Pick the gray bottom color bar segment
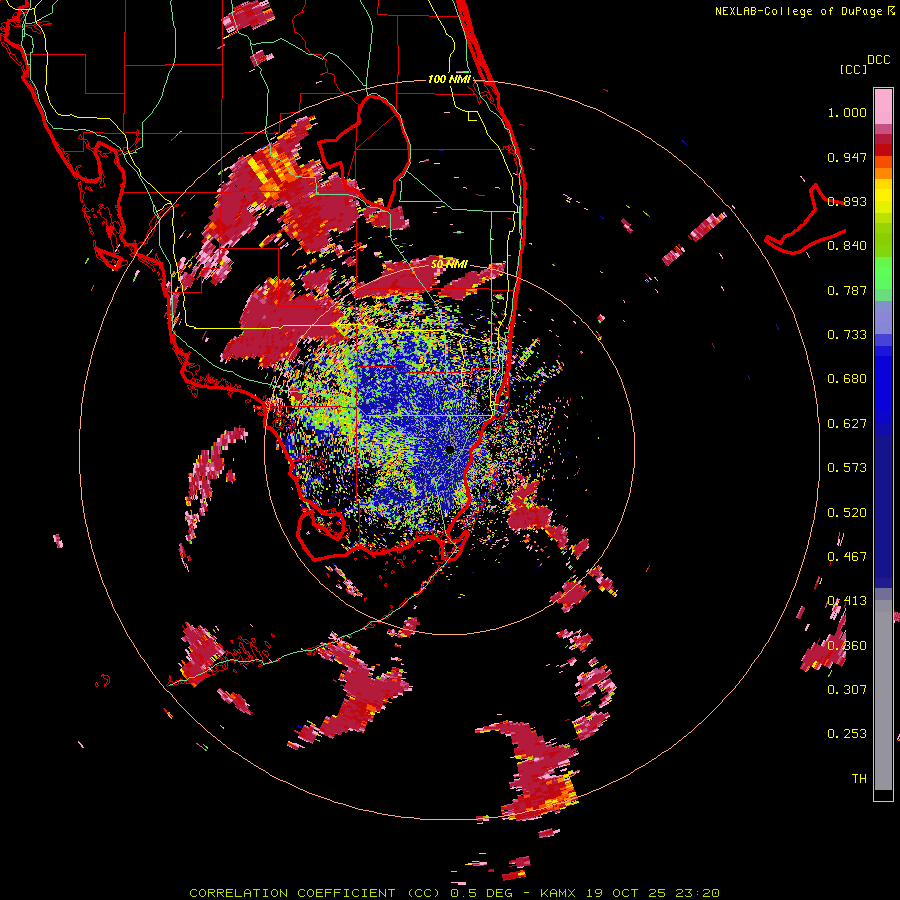This screenshot has width=900, height=900. coord(883,695)
